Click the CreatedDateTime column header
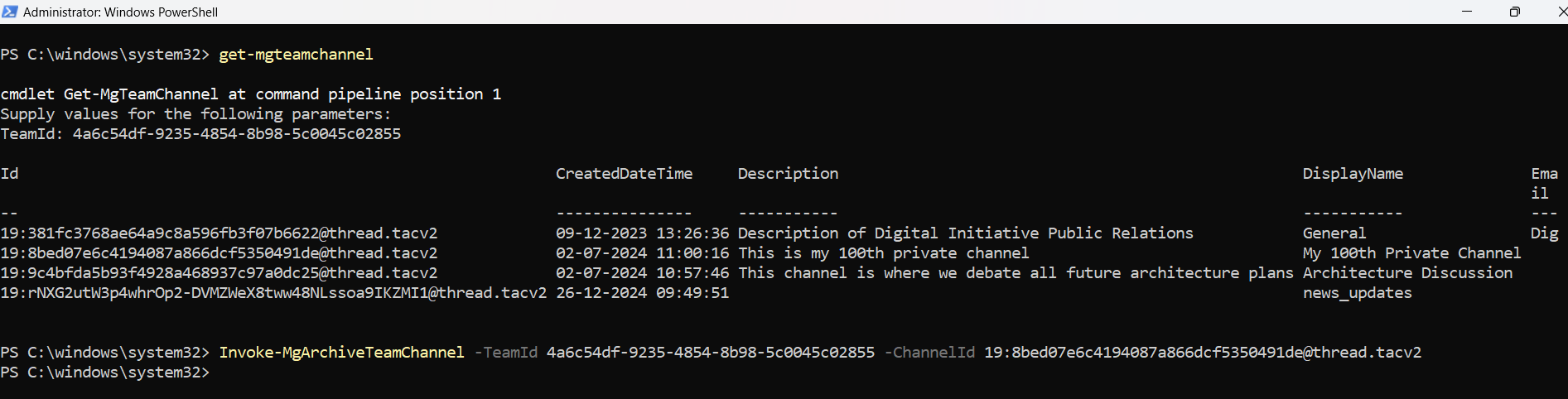 pyautogui.click(x=624, y=174)
